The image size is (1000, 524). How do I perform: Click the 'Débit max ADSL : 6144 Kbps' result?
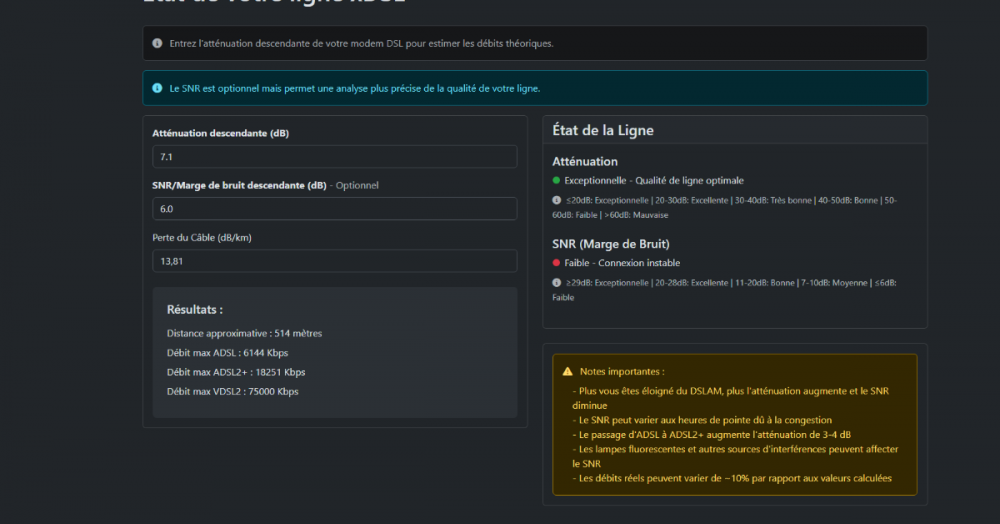coord(228,353)
